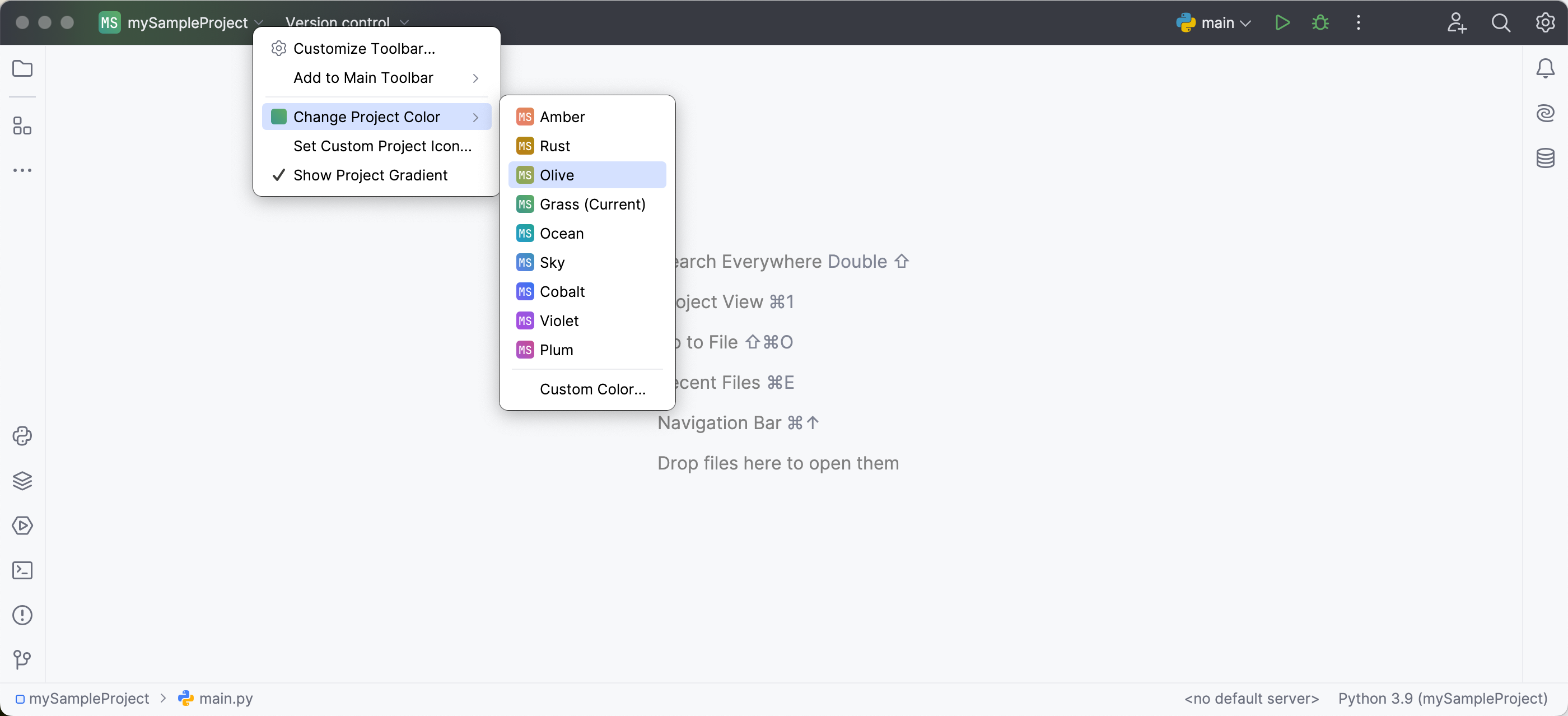Pick the Olive project color

tap(587, 175)
